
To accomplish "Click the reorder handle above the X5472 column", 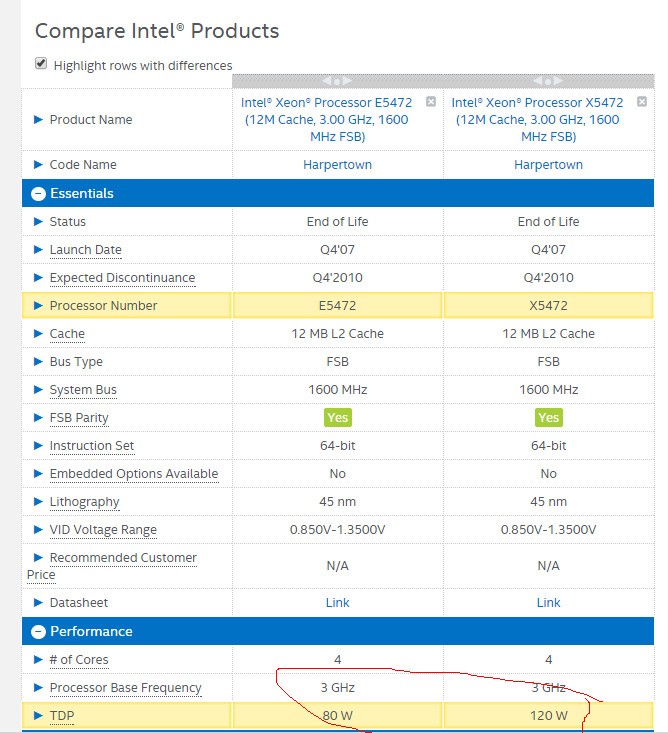I will point(549,81).
